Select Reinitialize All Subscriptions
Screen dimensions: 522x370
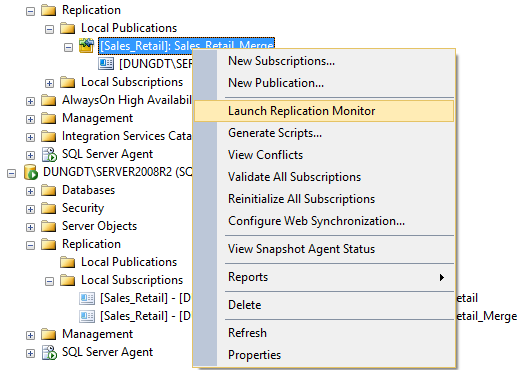324,199
